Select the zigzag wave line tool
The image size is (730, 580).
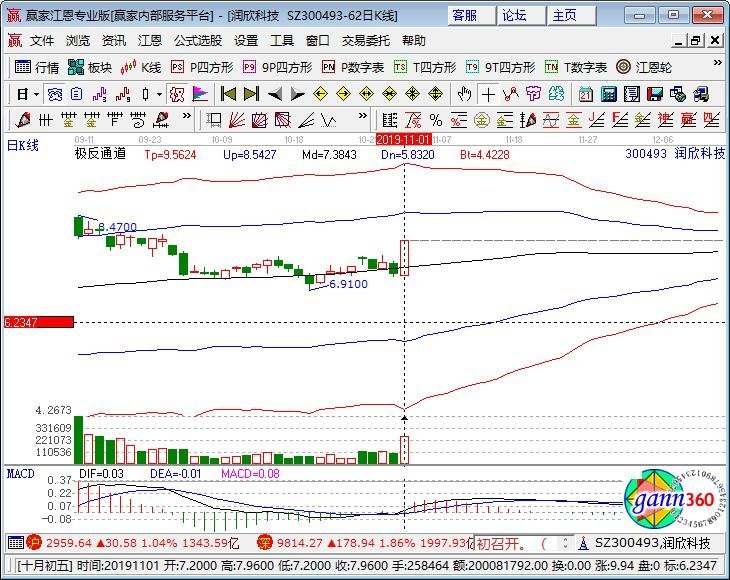pos(329,121)
